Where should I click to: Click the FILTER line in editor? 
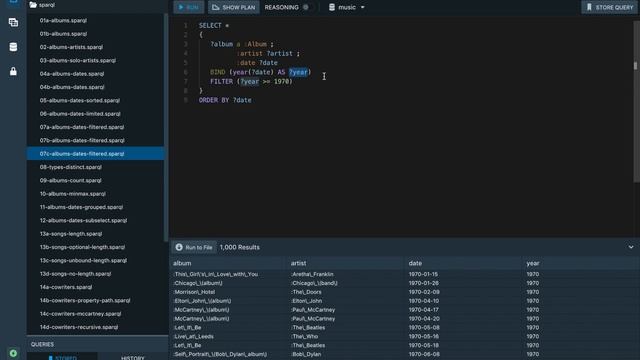pyautogui.click(x=251, y=82)
